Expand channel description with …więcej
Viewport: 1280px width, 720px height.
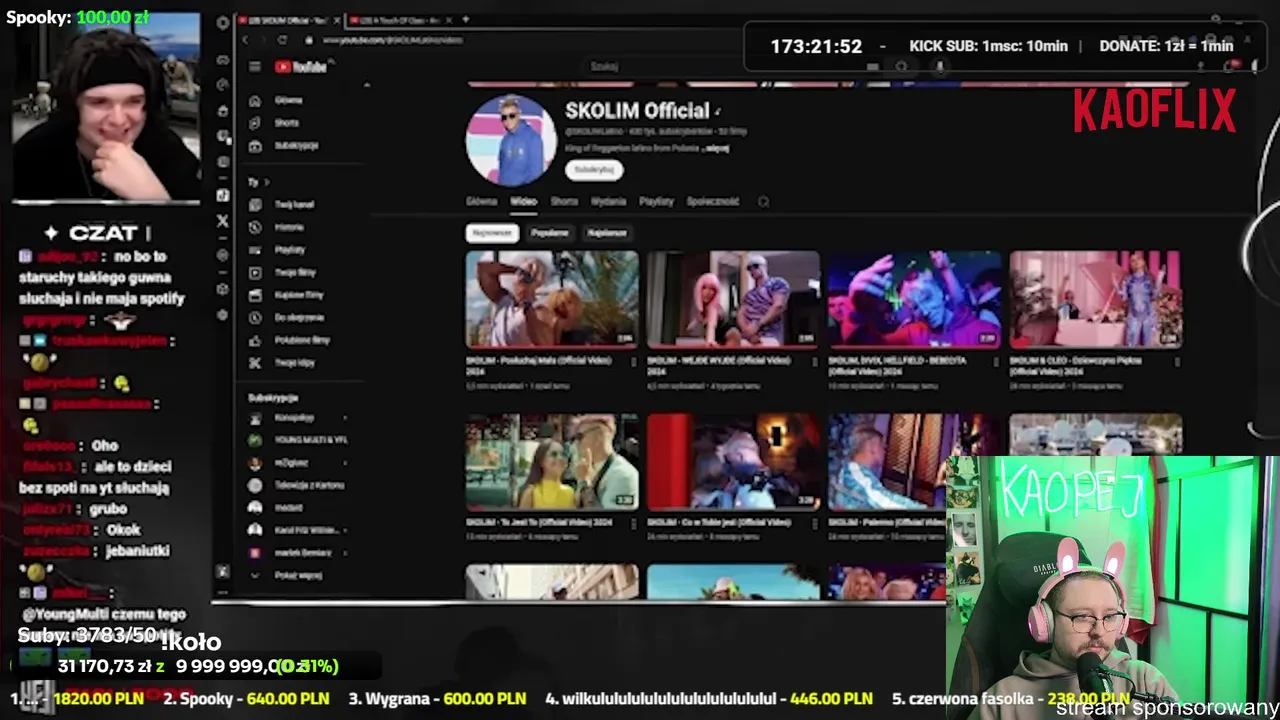point(716,148)
